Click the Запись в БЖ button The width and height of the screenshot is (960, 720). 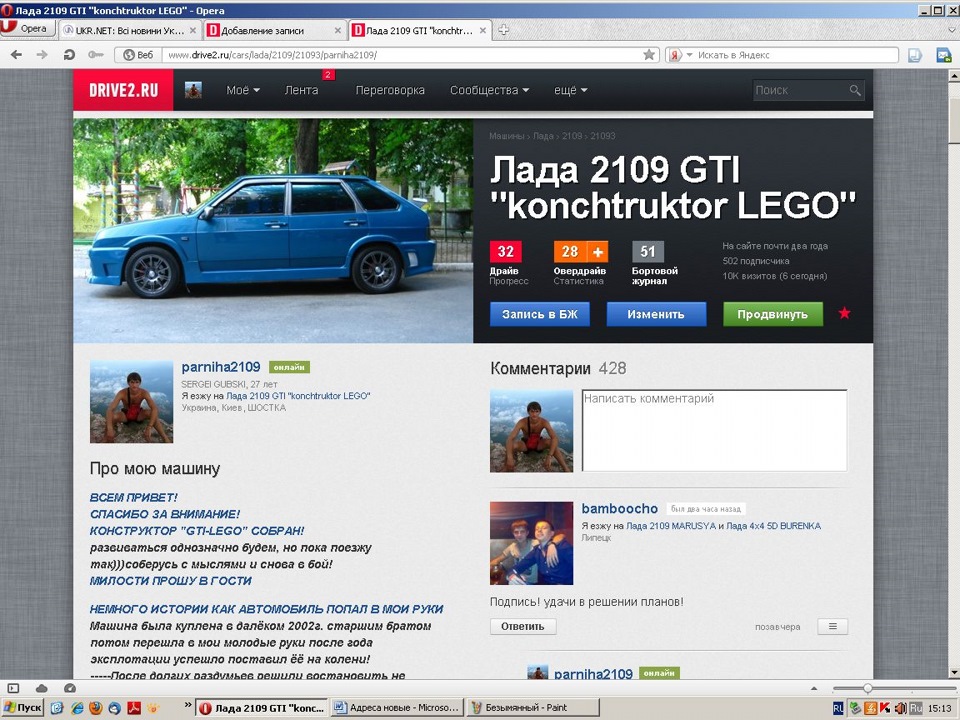[539, 314]
